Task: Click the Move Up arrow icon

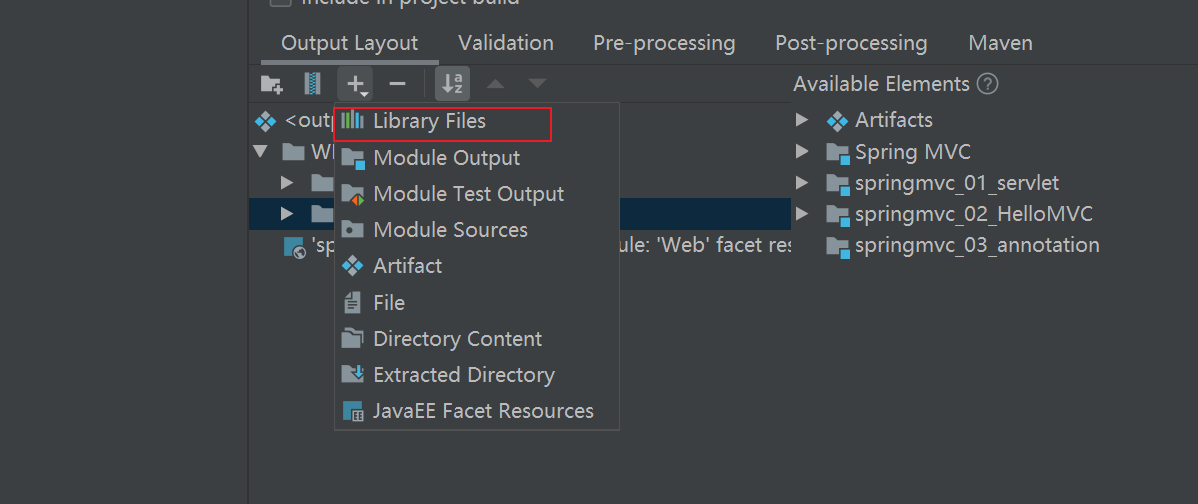Action: 496,83
